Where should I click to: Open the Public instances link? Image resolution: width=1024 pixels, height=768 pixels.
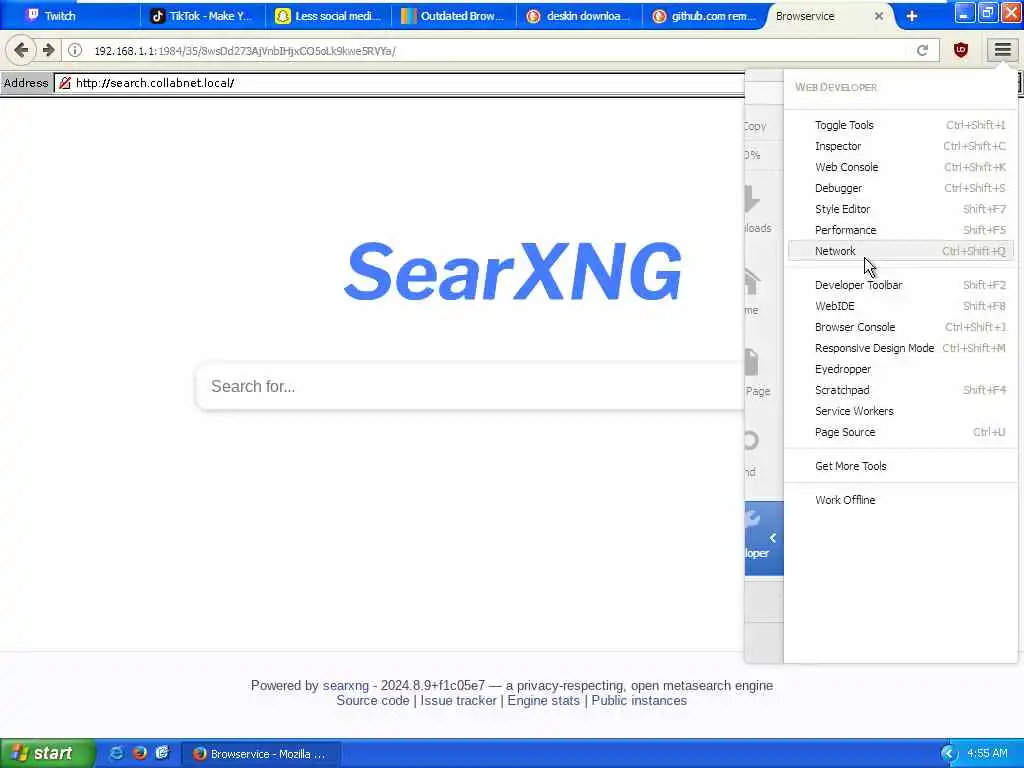[x=639, y=700]
